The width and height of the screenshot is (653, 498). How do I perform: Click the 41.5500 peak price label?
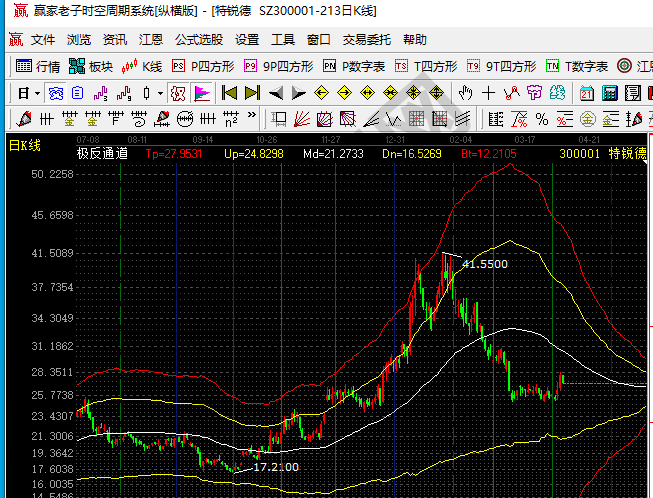click(x=484, y=264)
